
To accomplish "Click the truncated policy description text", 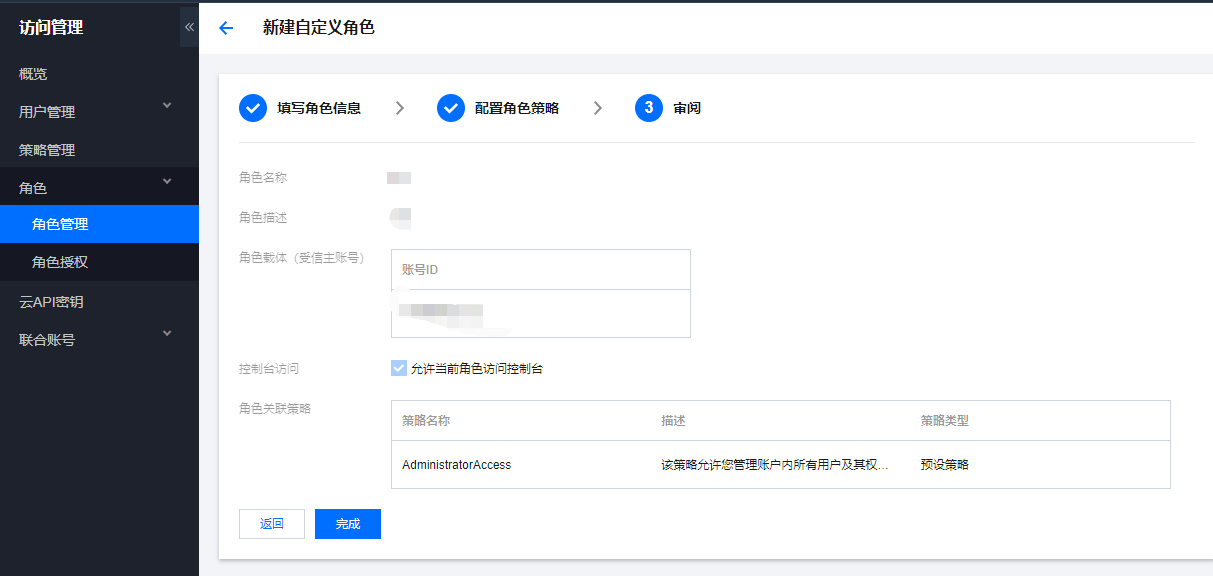I will (774, 465).
